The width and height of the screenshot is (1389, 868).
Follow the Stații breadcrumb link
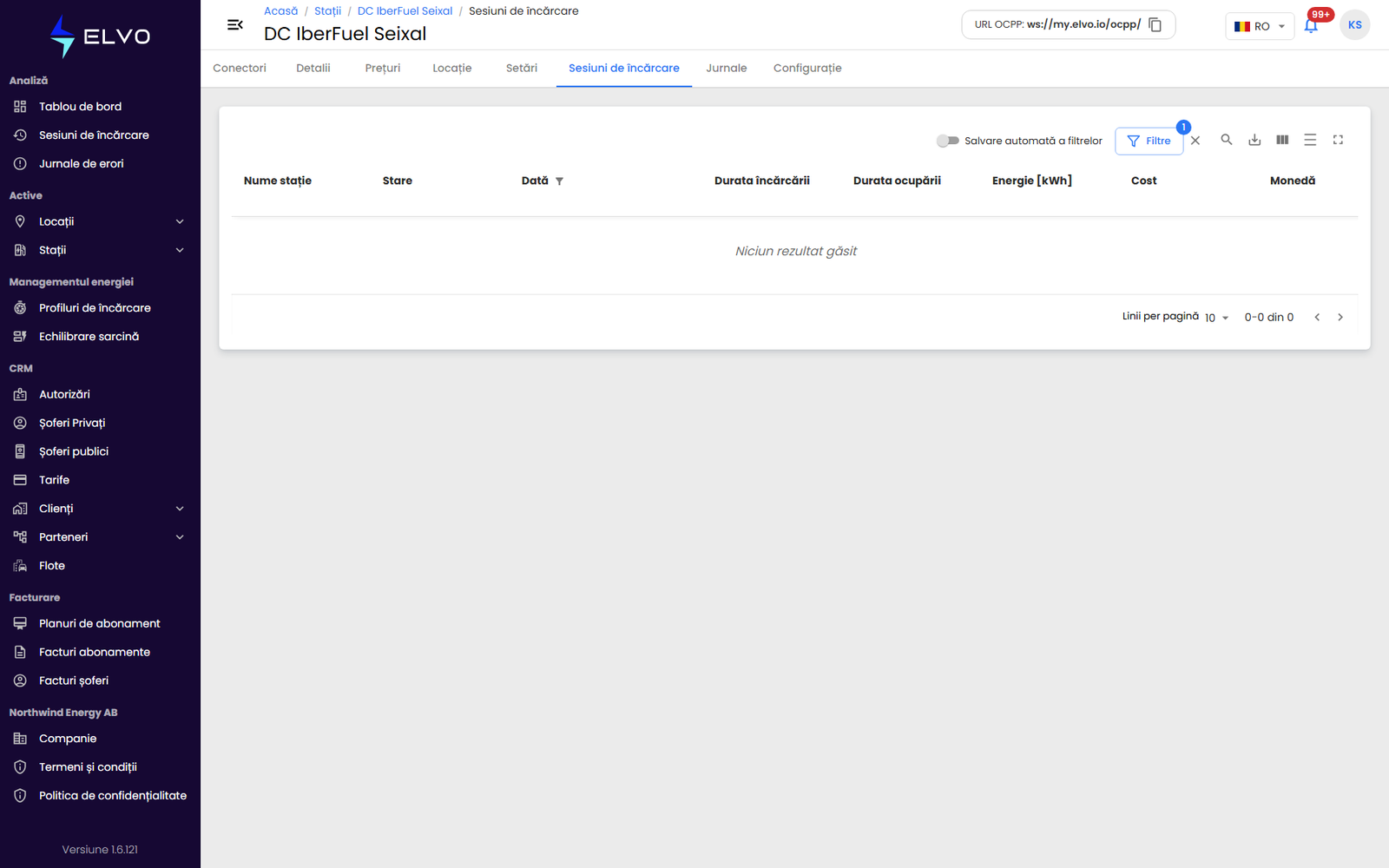click(327, 11)
